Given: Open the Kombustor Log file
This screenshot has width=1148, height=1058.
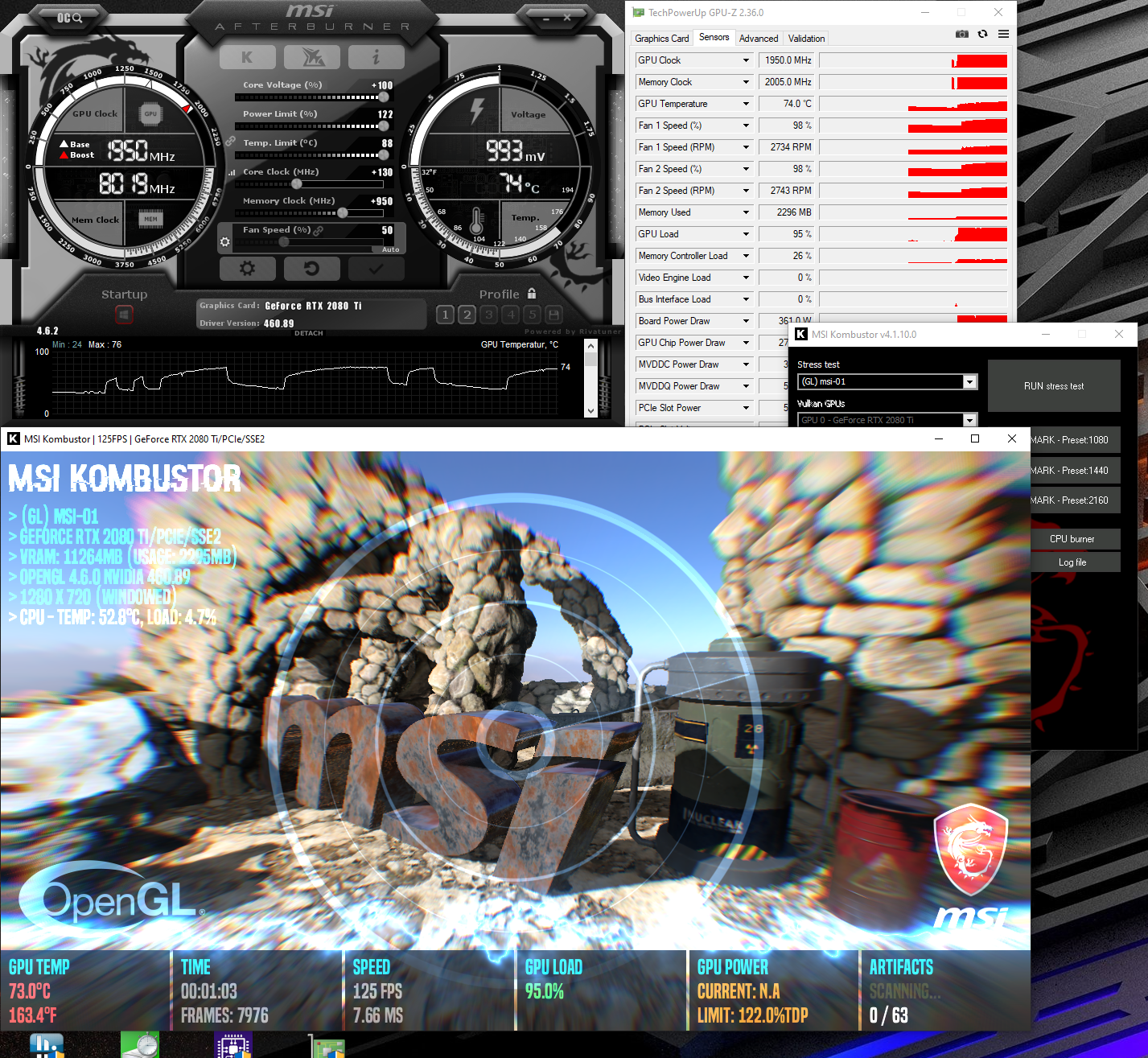Looking at the screenshot, I should [x=1076, y=562].
